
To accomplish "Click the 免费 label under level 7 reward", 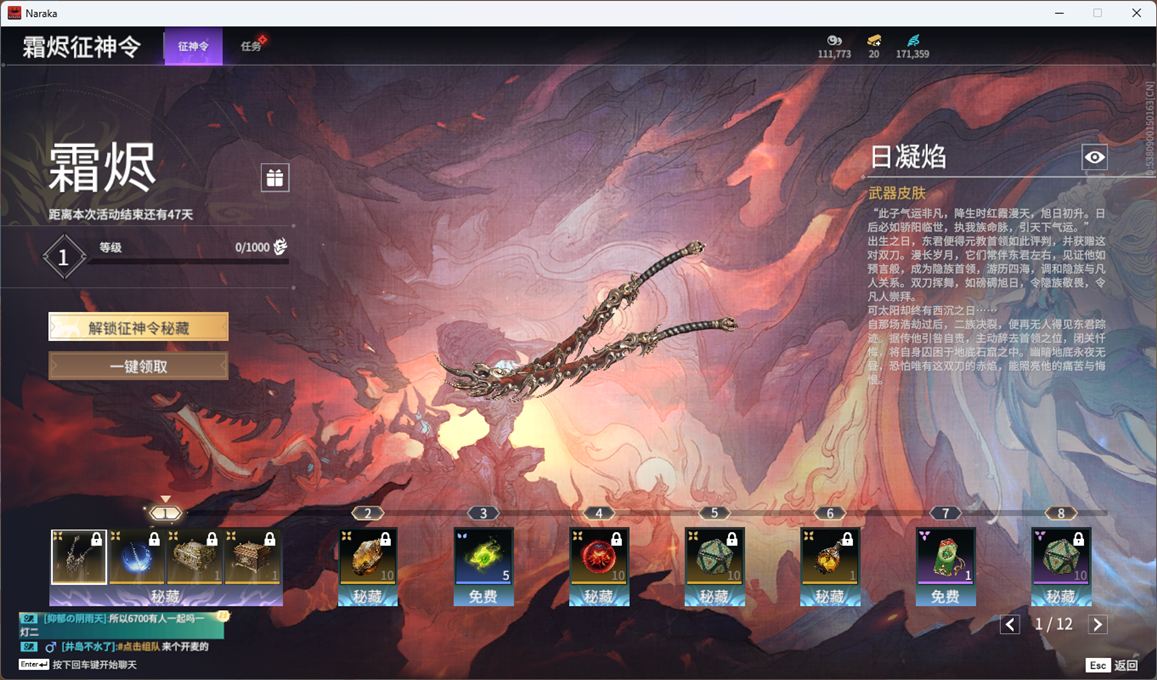I will click(945, 596).
